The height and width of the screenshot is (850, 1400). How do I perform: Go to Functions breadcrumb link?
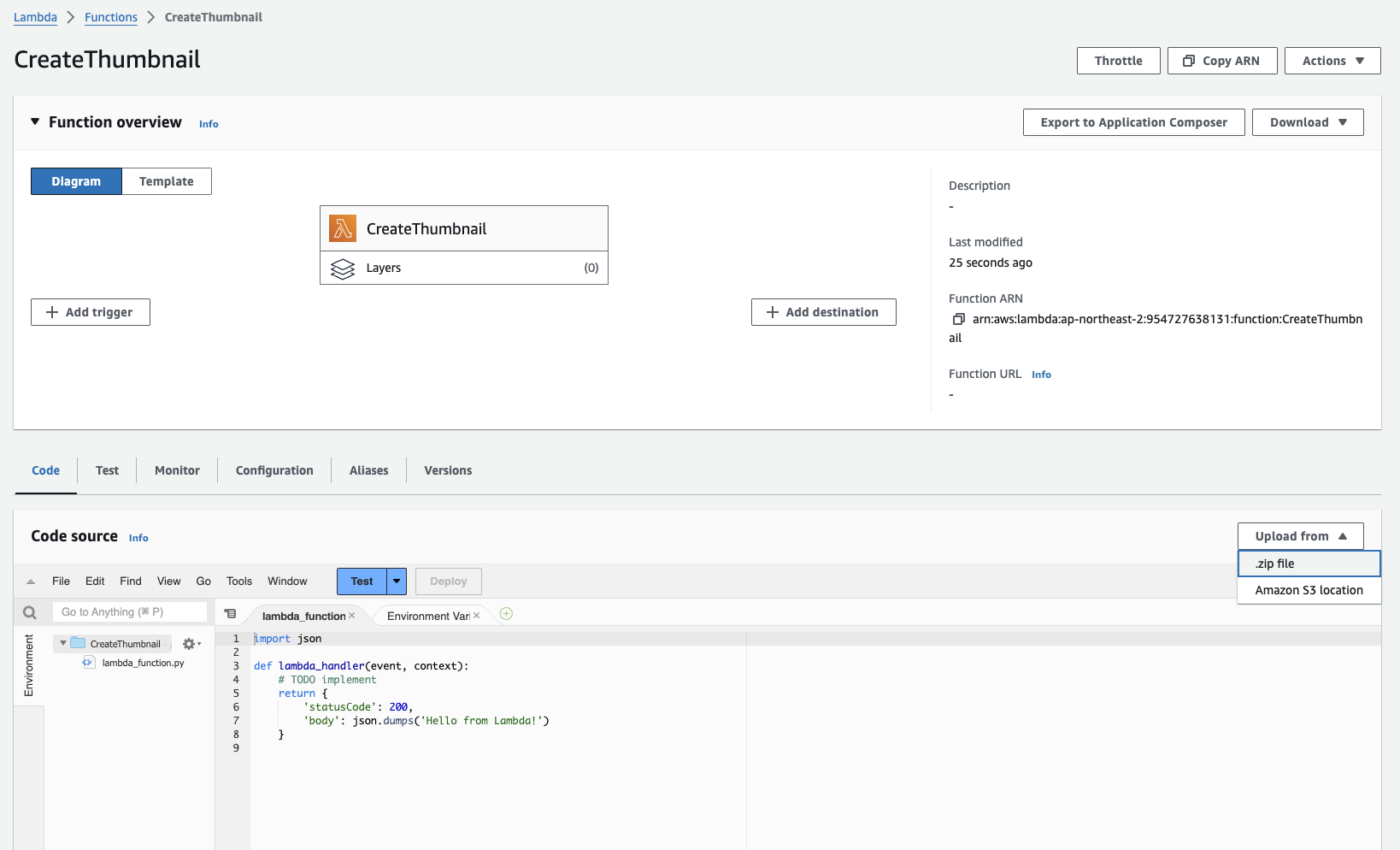[x=111, y=17]
